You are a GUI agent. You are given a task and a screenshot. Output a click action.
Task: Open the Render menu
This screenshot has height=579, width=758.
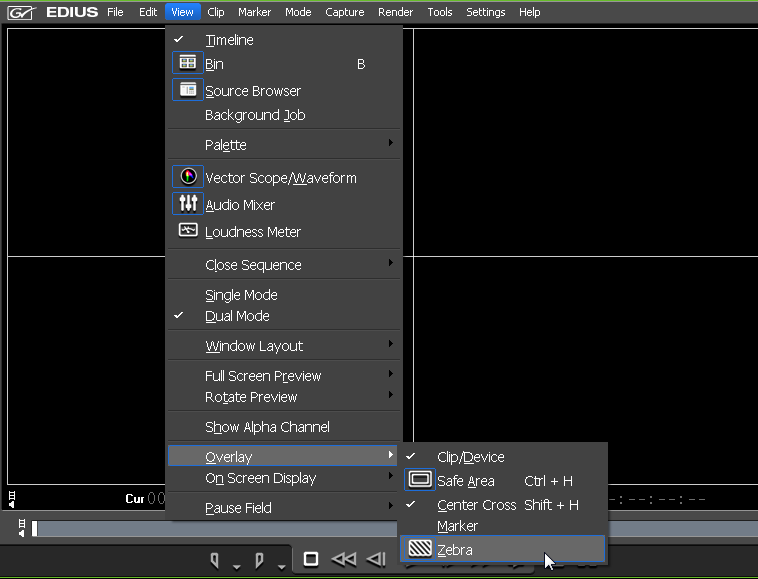click(396, 12)
